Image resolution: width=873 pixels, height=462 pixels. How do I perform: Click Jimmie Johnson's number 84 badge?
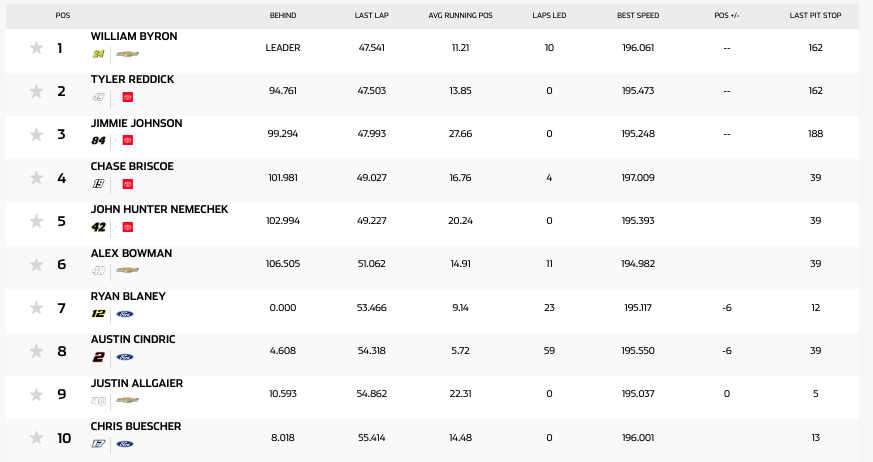pos(99,141)
